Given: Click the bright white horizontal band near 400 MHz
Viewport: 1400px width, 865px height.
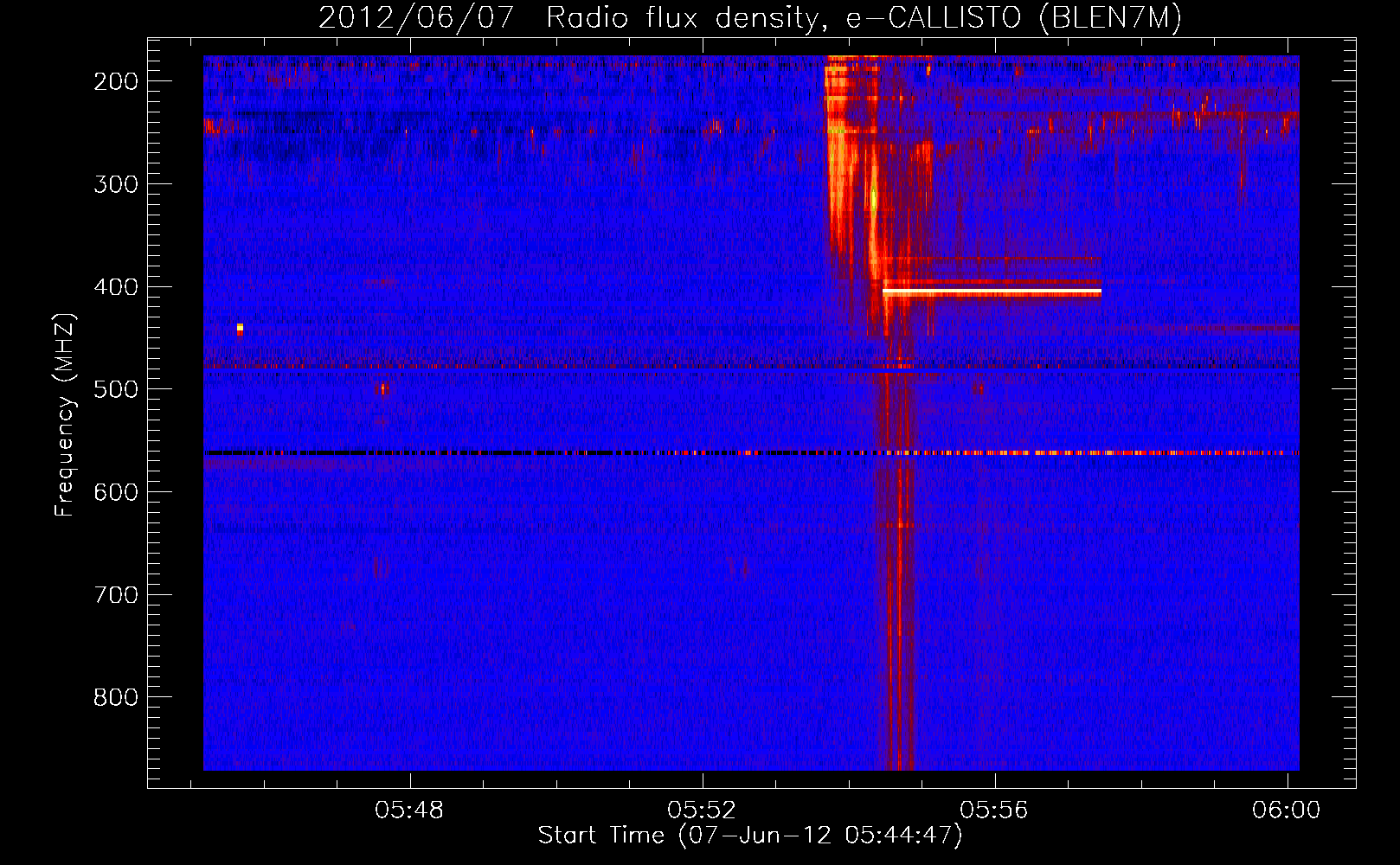Looking at the screenshot, I should click(992, 292).
